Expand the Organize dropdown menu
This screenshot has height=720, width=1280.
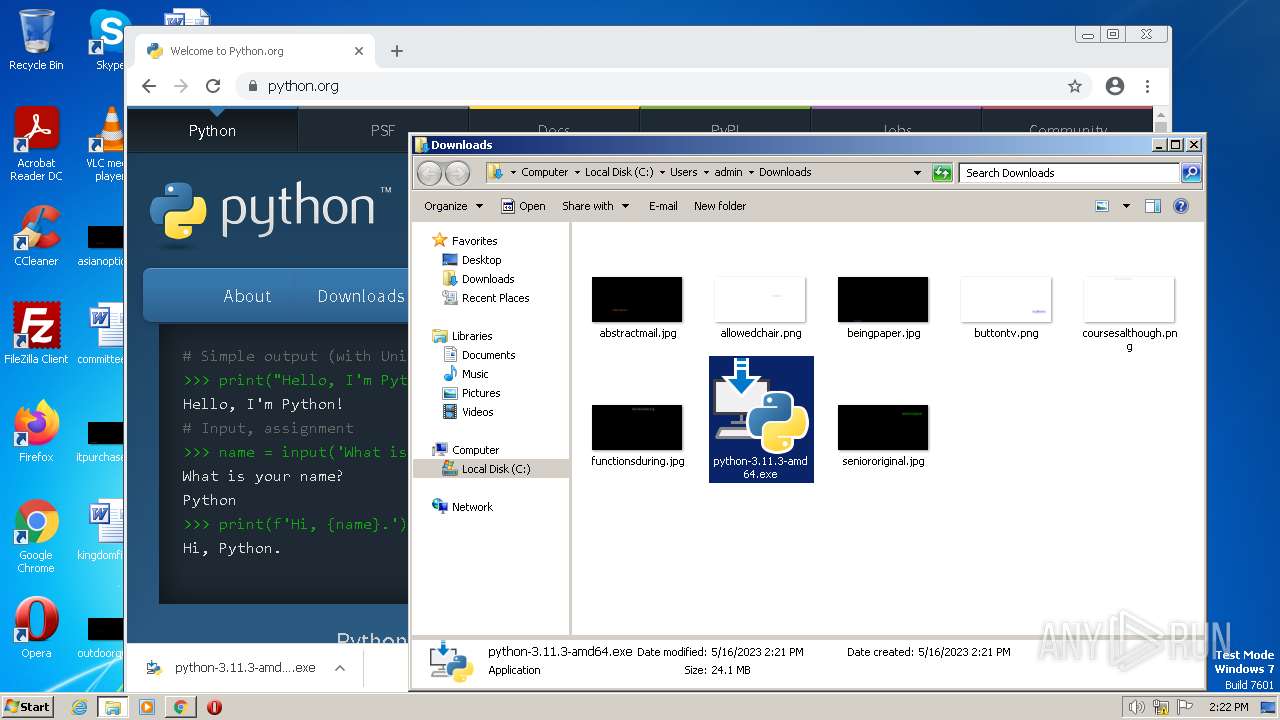pos(453,206)
